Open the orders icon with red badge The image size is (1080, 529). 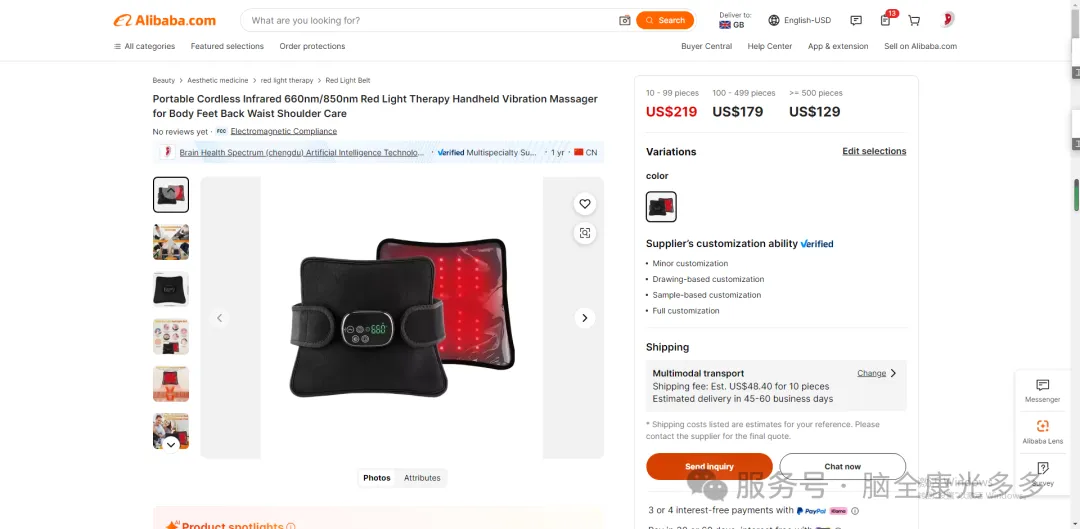click(x=887, y=19)
